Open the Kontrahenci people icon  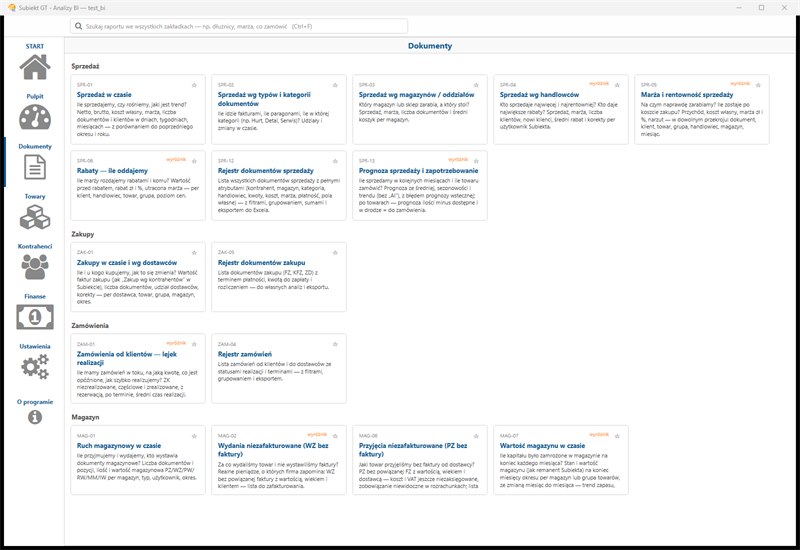tap(35, 267)
